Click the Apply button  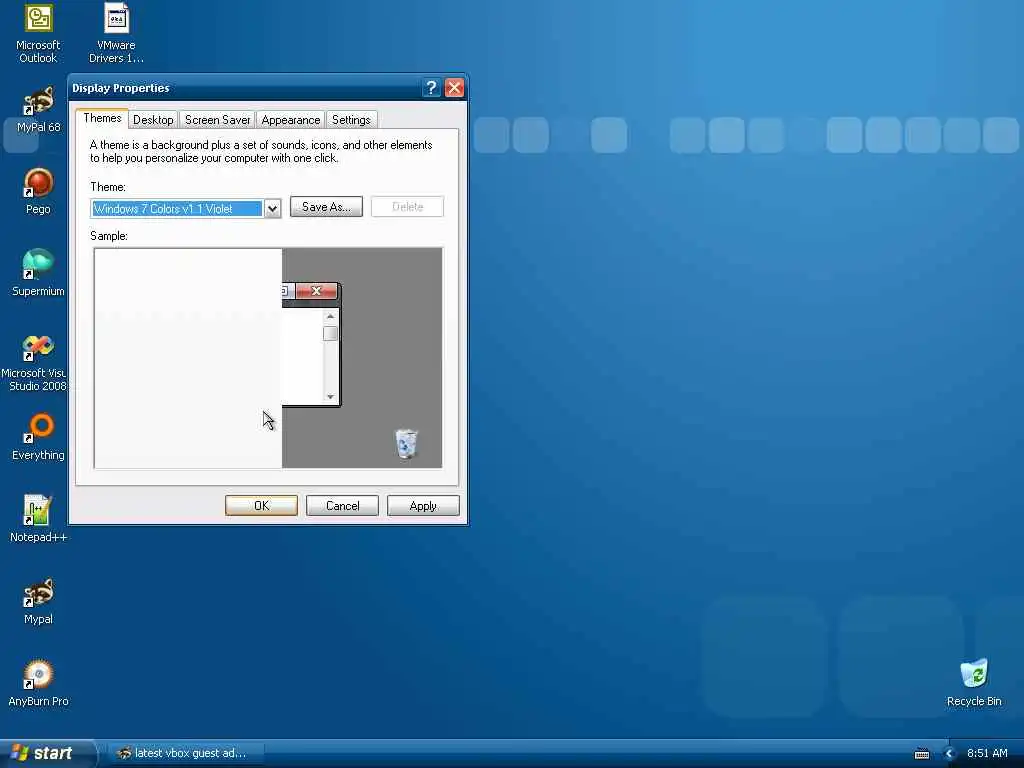click(423, 505)
